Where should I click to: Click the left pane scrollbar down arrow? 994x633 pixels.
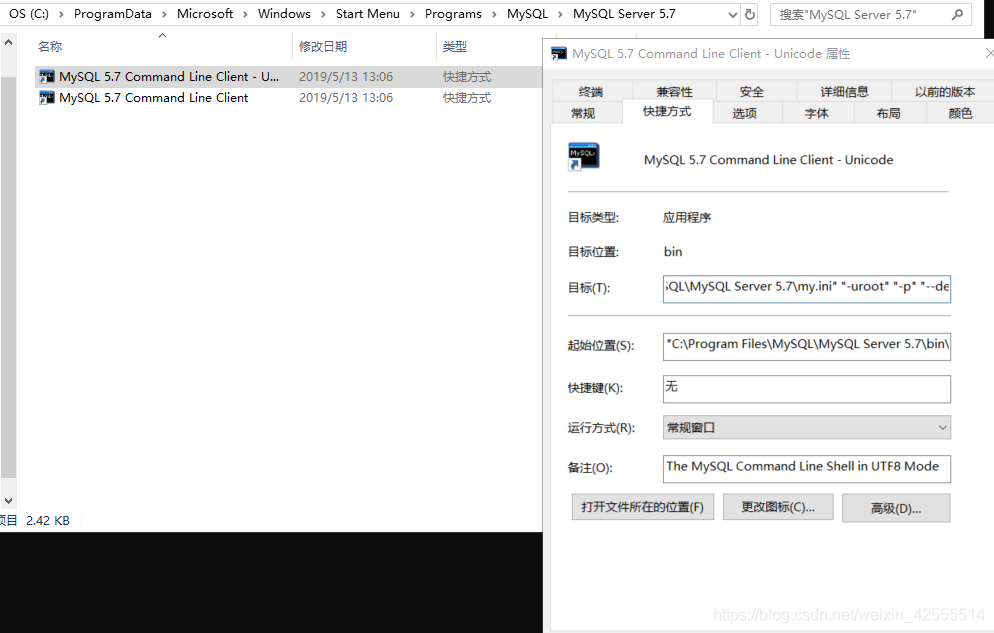[x=8, y=501]
